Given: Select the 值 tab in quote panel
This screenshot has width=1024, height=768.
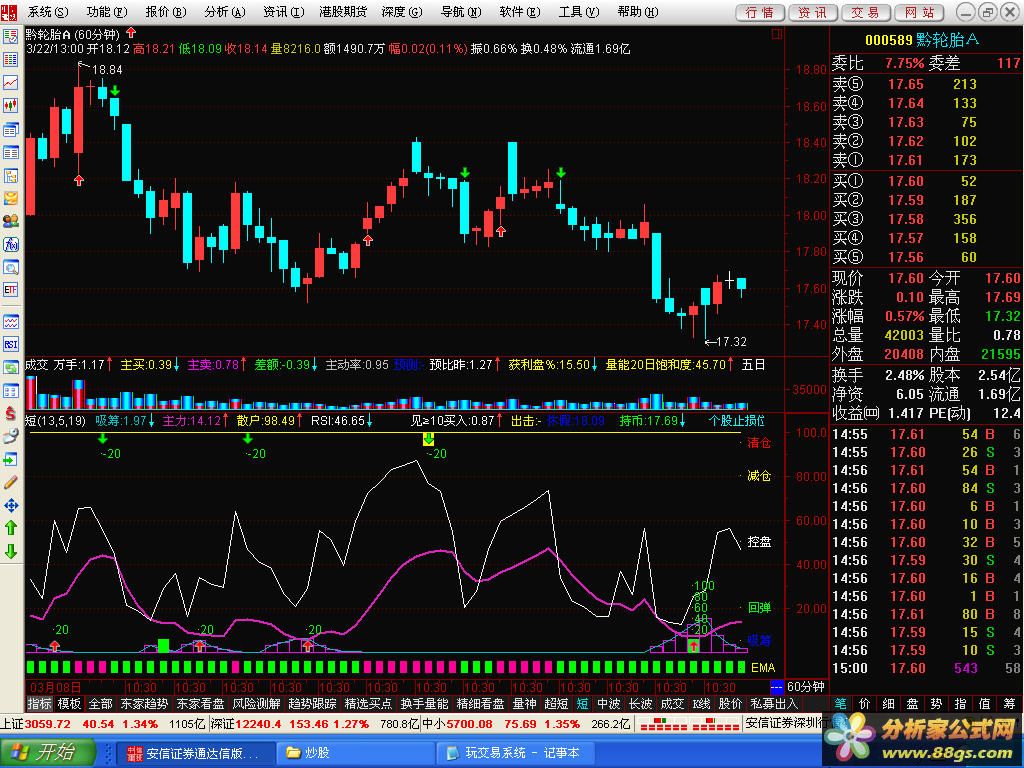Looking at the screenshot, I should pos(985,703).
